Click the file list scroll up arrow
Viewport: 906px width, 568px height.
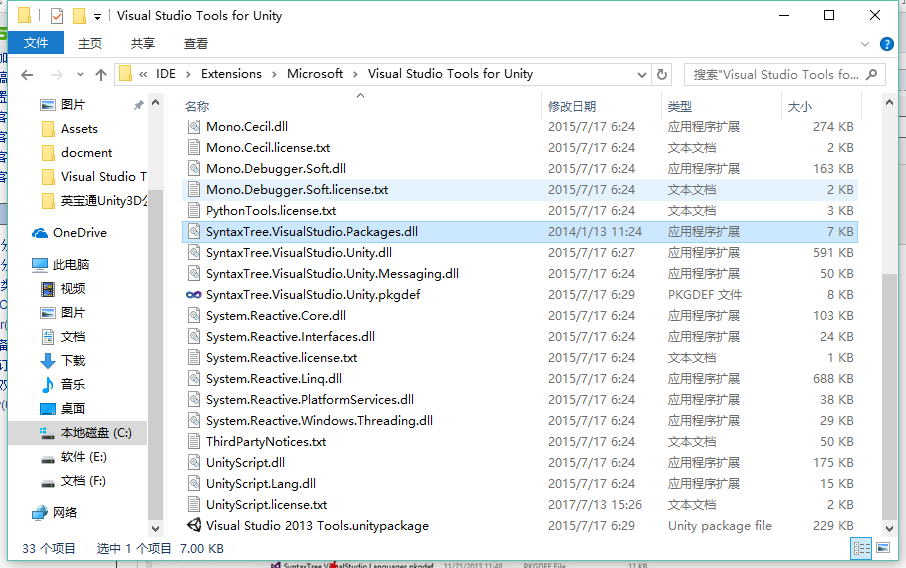[x=889, y=102]
